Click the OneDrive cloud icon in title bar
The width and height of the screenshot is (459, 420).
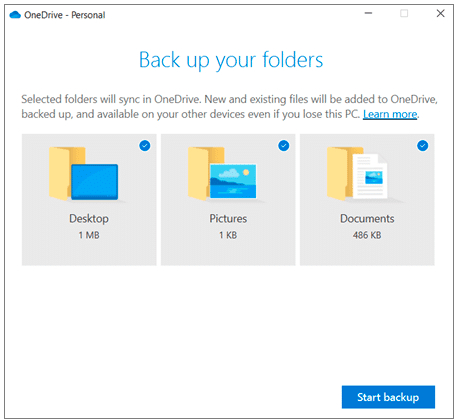tap(15, 15)
